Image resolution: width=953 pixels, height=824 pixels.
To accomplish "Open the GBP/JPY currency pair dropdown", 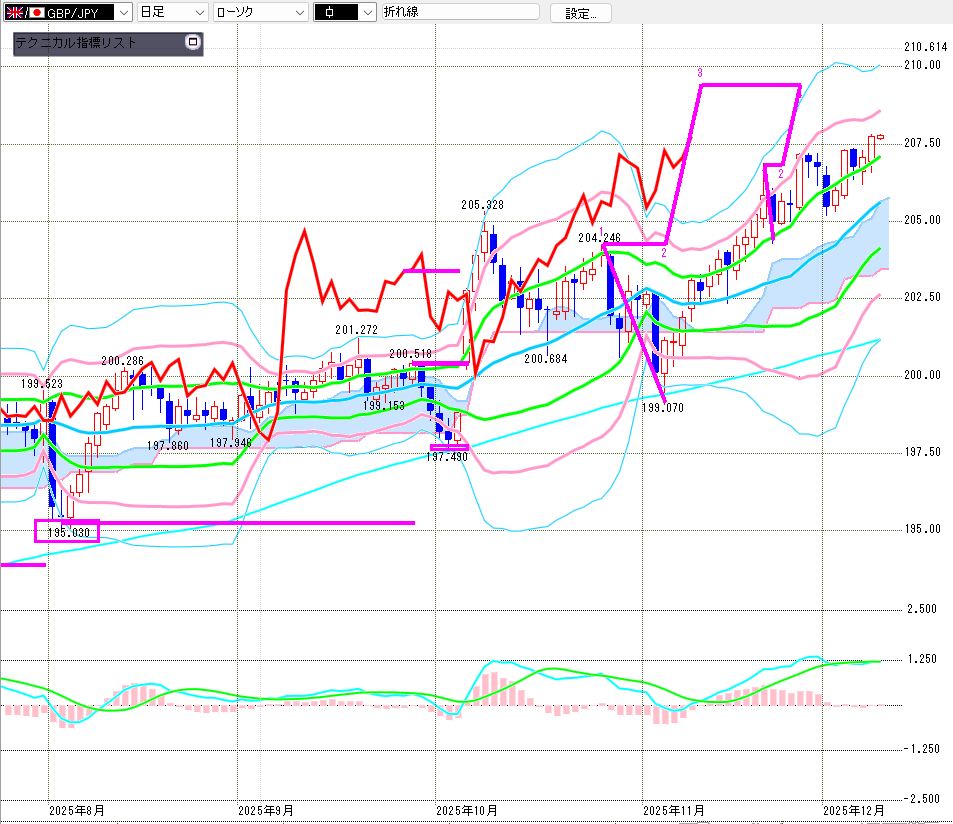I will [x=122, y=12].
